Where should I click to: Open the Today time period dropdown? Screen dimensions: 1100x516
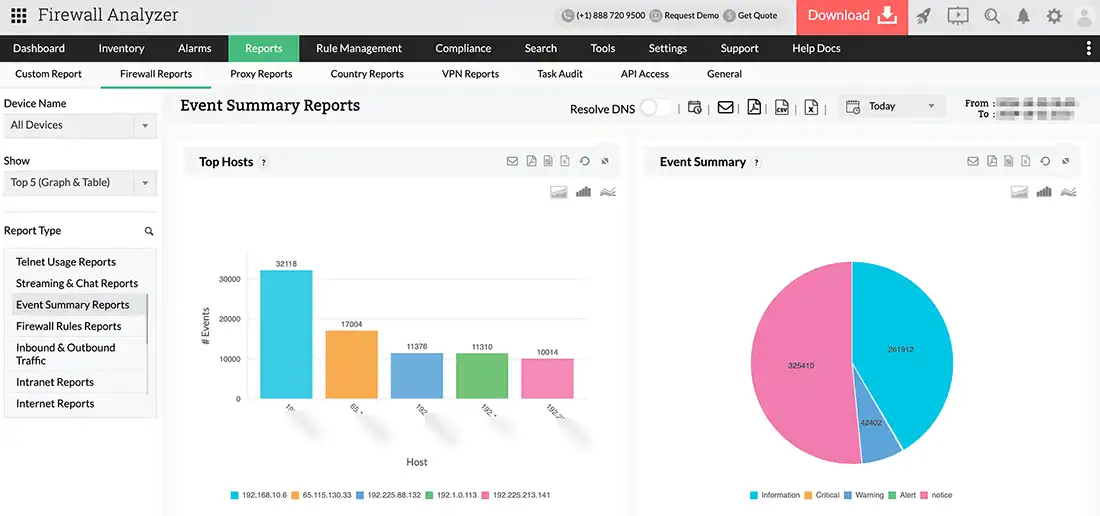(x=892, y=107)
